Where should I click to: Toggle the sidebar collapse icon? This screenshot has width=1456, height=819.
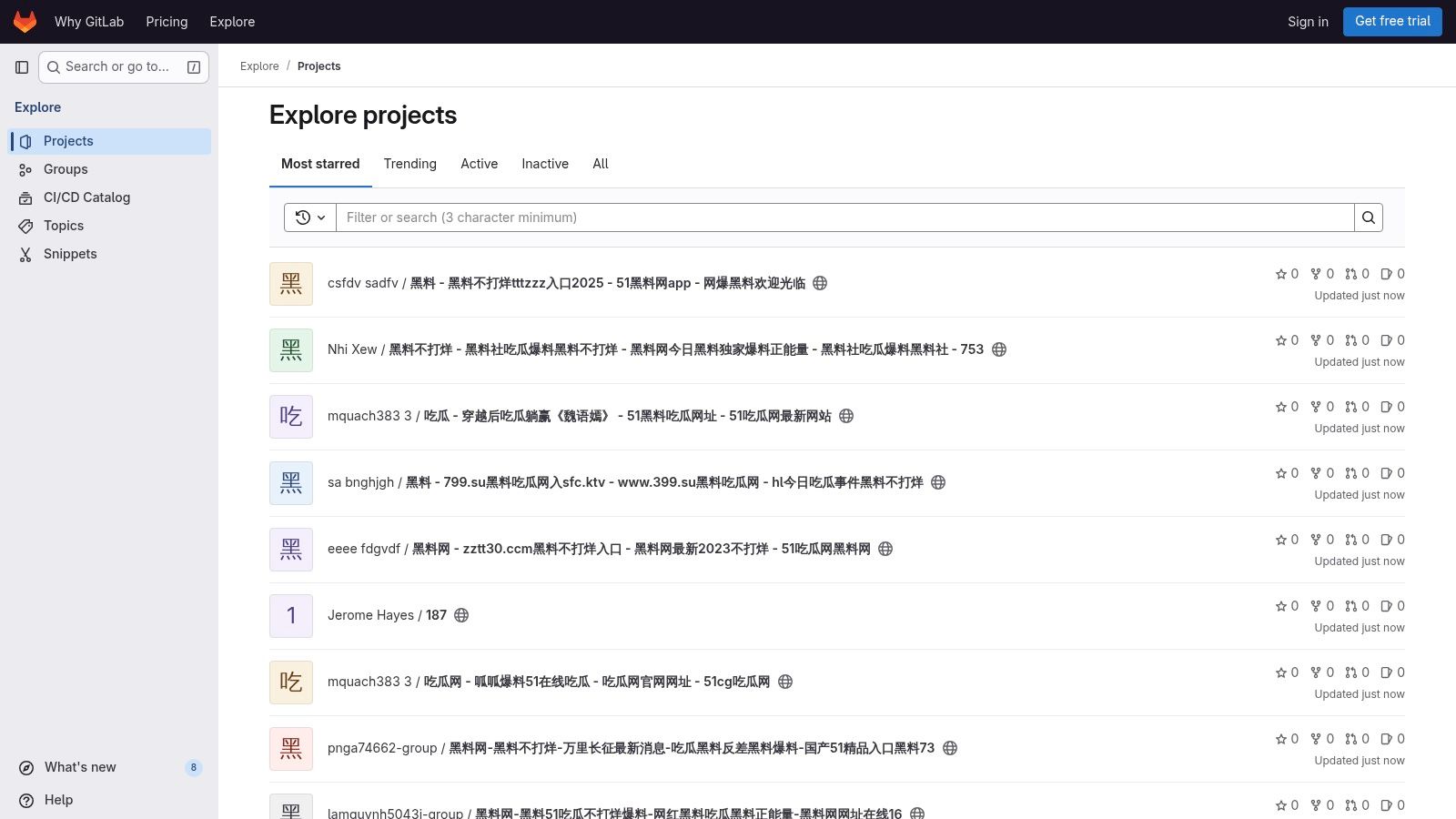point(22,67)
